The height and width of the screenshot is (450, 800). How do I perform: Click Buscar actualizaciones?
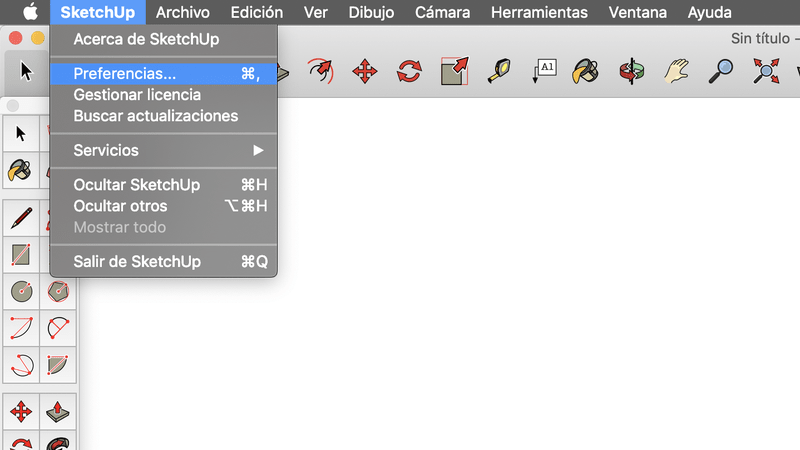click(x=164, y=116)
